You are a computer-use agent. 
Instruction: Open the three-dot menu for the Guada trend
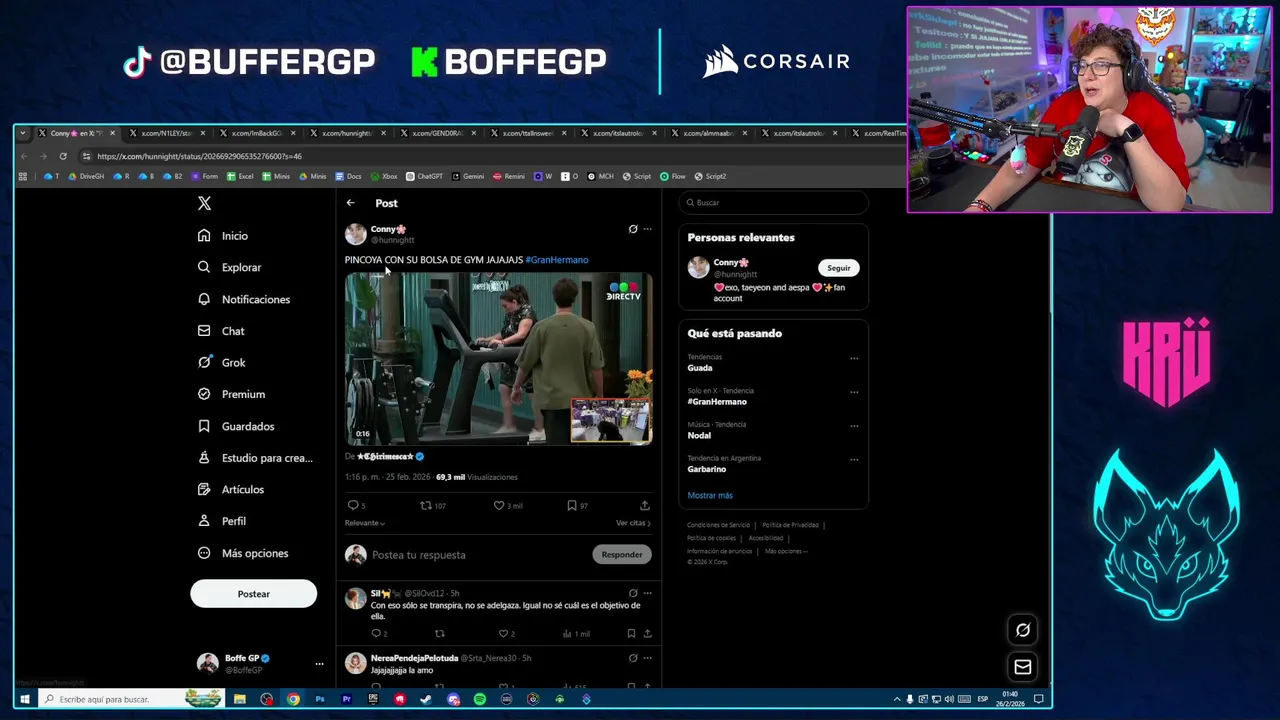[854, 358]
